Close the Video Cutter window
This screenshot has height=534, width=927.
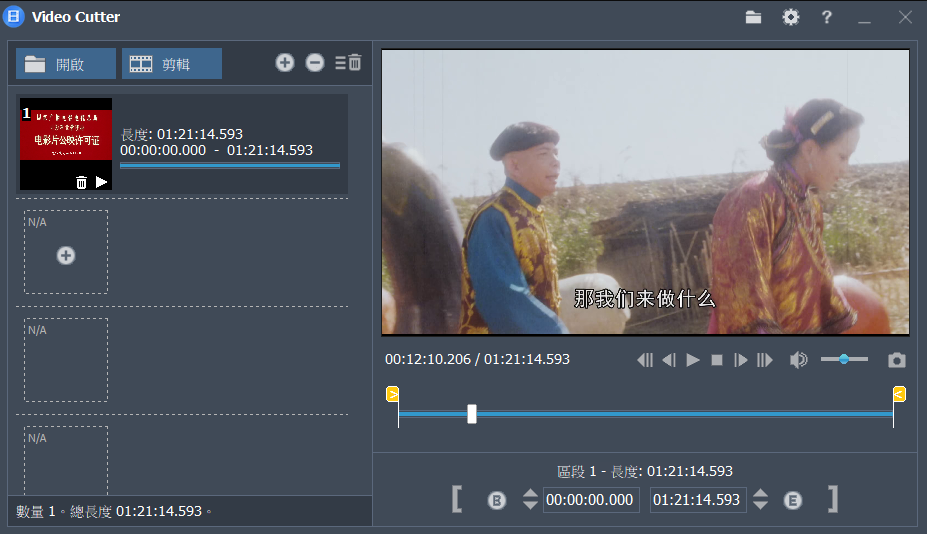point(905,17)
